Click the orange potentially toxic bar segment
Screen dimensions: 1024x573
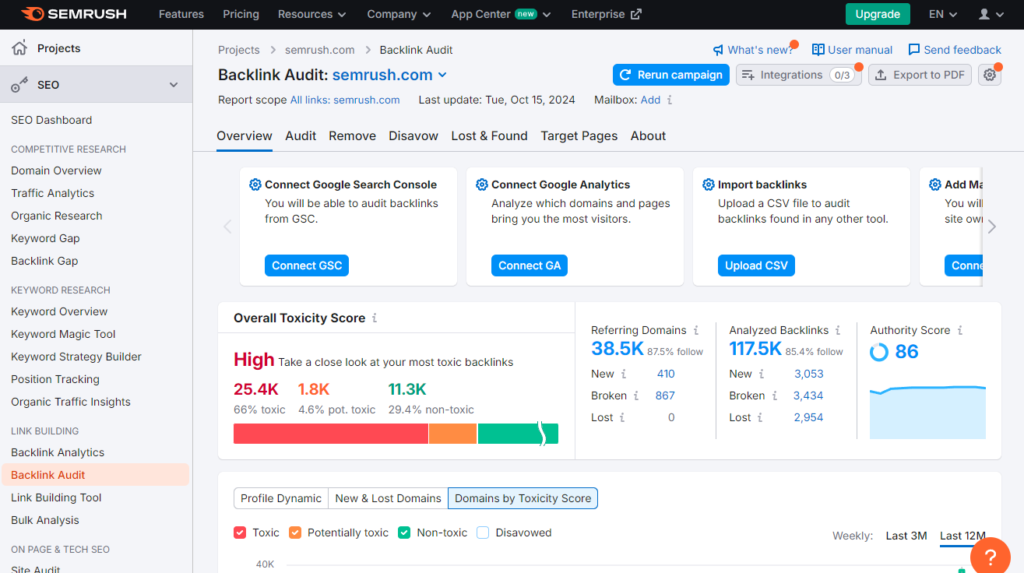453,434
